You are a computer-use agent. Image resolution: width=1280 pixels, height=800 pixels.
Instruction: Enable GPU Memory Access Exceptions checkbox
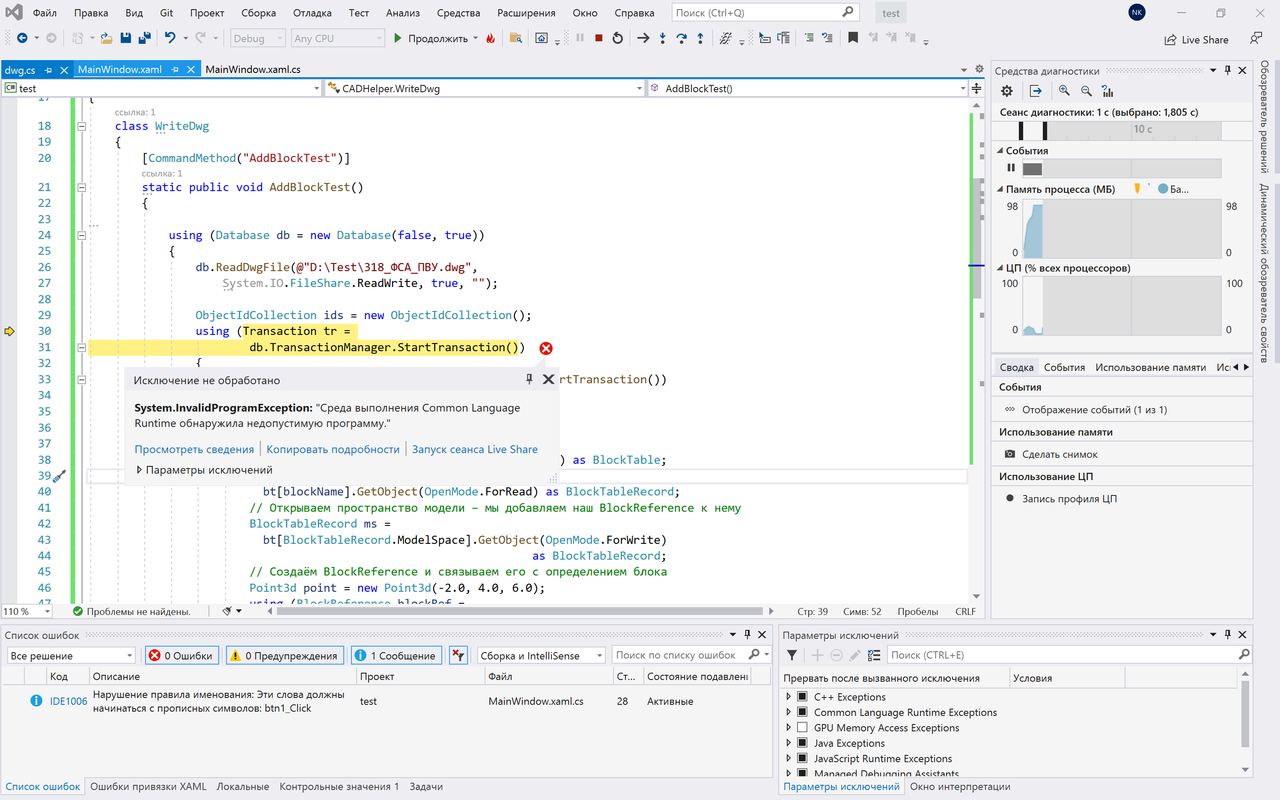[802, 728]
